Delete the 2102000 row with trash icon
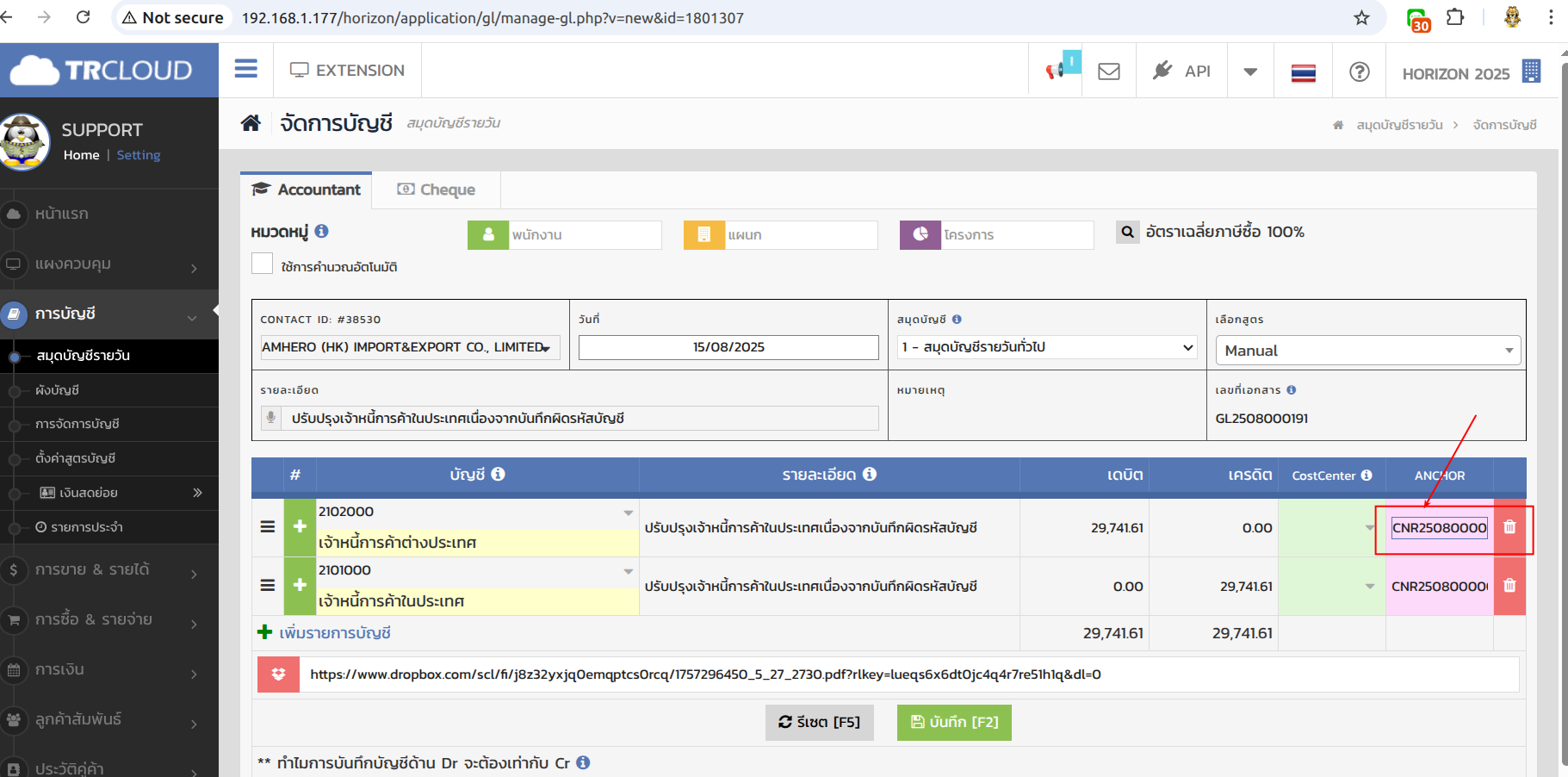 (1509, 527)
